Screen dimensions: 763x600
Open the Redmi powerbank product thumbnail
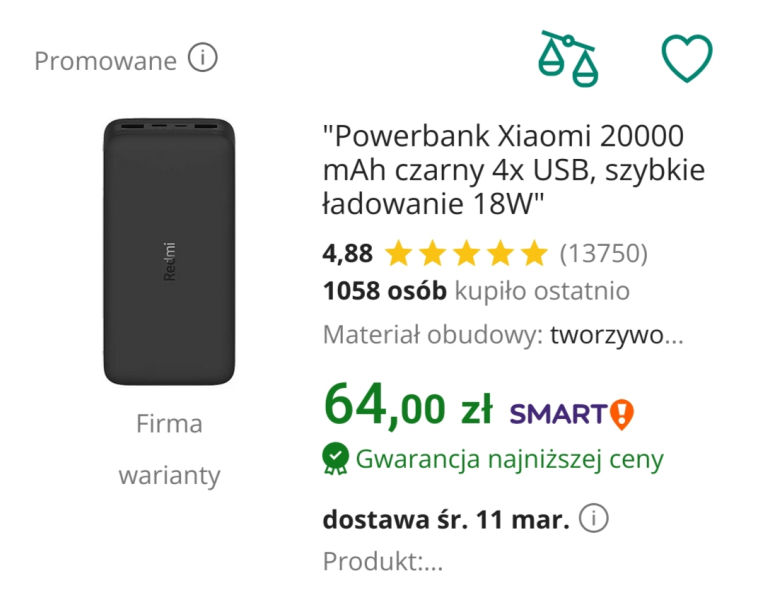[168, 252]
